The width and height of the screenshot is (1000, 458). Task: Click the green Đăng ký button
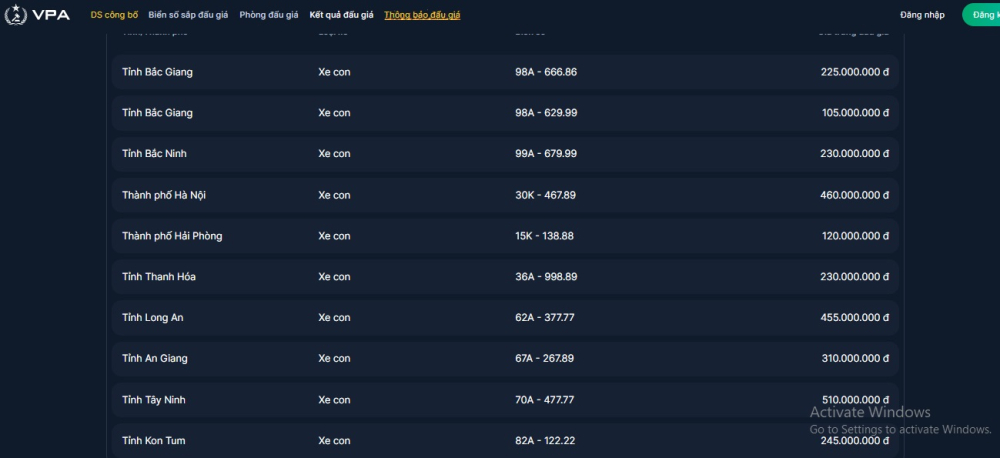[981, 15]
